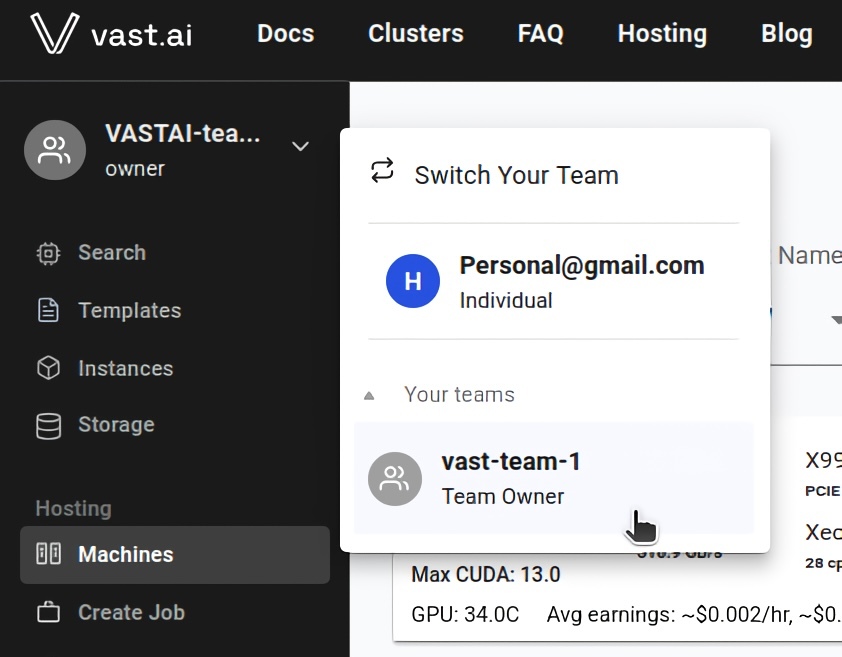
Task: Click the Avg earnings text
Action: [x=694, y=615]
